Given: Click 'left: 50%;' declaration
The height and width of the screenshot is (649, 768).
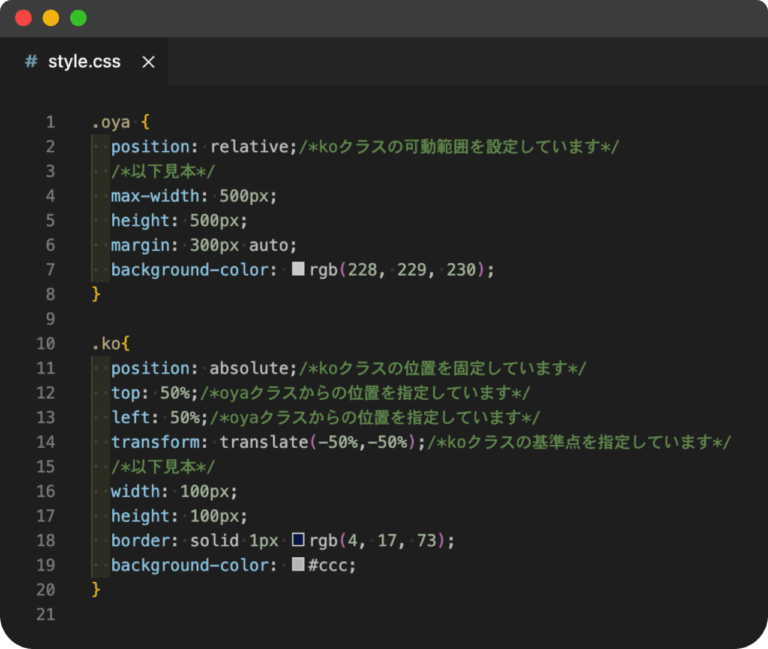Looking at the screenshot, I should (160, 417).
